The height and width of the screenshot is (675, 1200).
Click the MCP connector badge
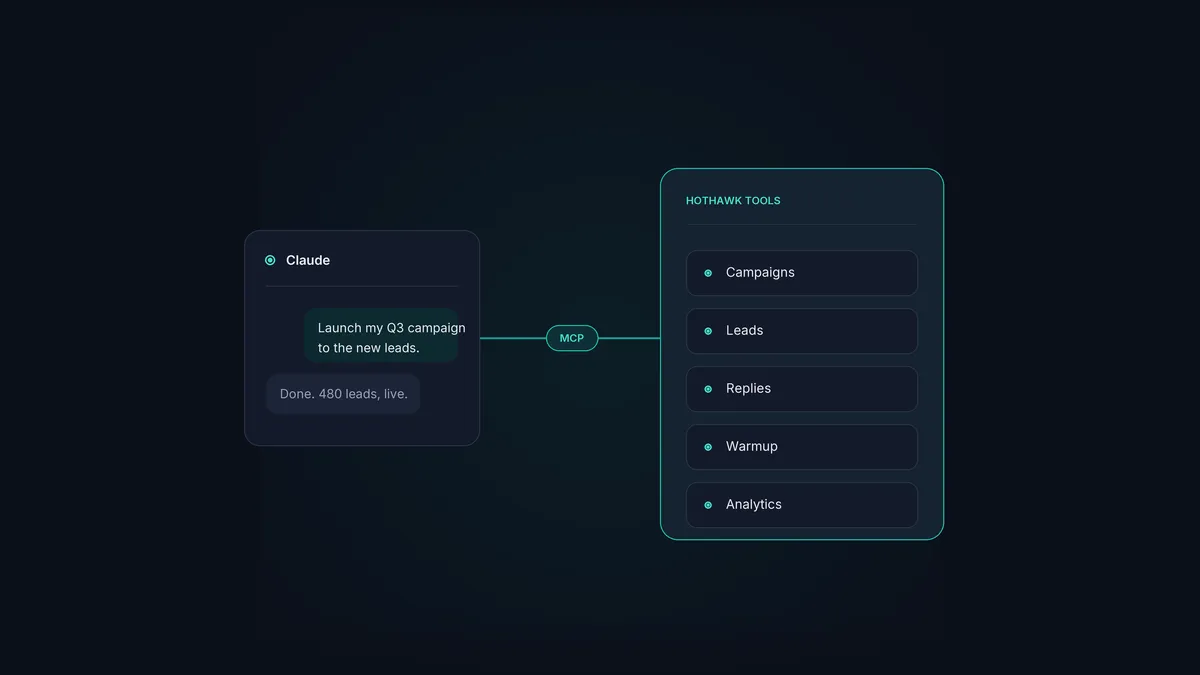click(x=572, y=338)
